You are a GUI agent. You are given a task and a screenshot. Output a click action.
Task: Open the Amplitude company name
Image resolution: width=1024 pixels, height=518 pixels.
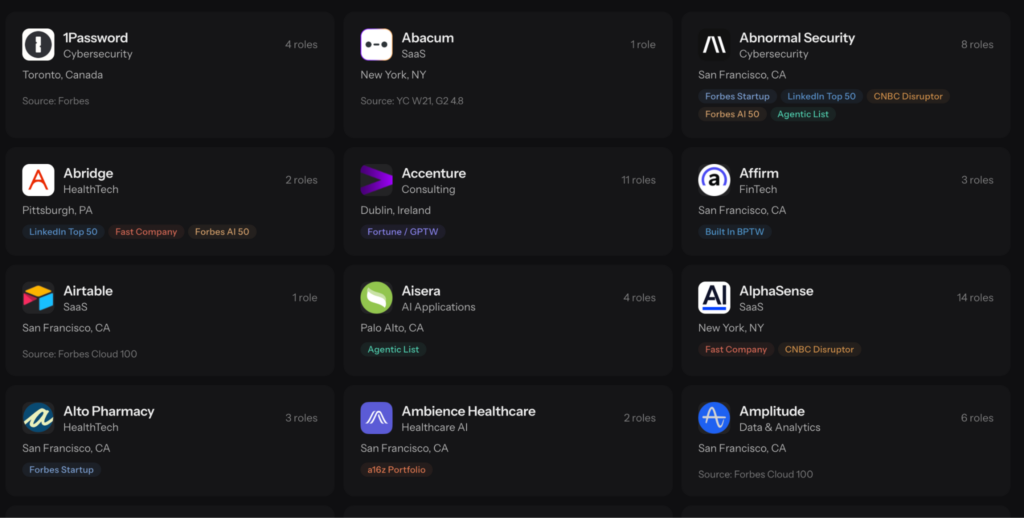point(771,411)
